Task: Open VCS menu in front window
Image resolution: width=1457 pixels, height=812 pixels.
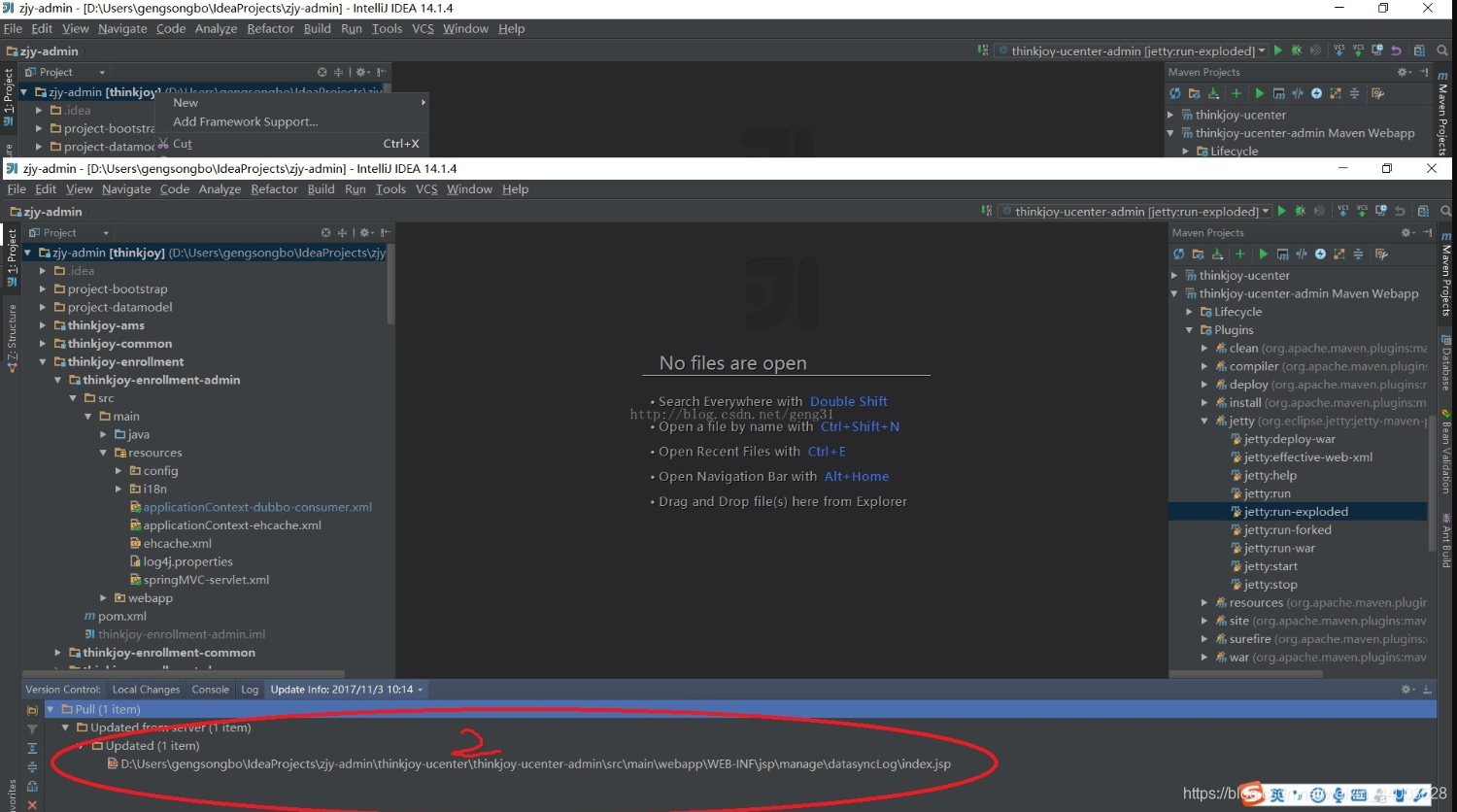Action: tap(426, 189)
